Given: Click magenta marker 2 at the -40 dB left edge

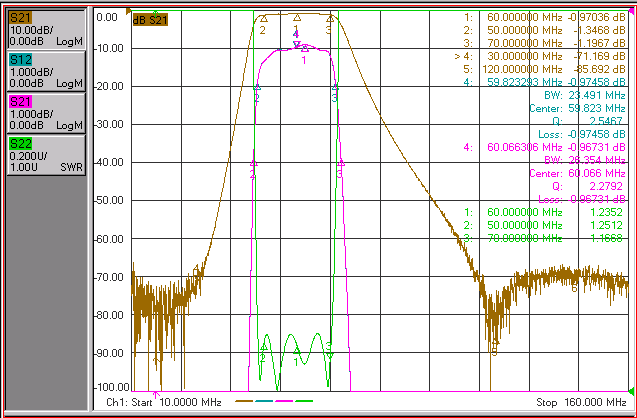Looking at the screenshot, I should coord(254,163).
